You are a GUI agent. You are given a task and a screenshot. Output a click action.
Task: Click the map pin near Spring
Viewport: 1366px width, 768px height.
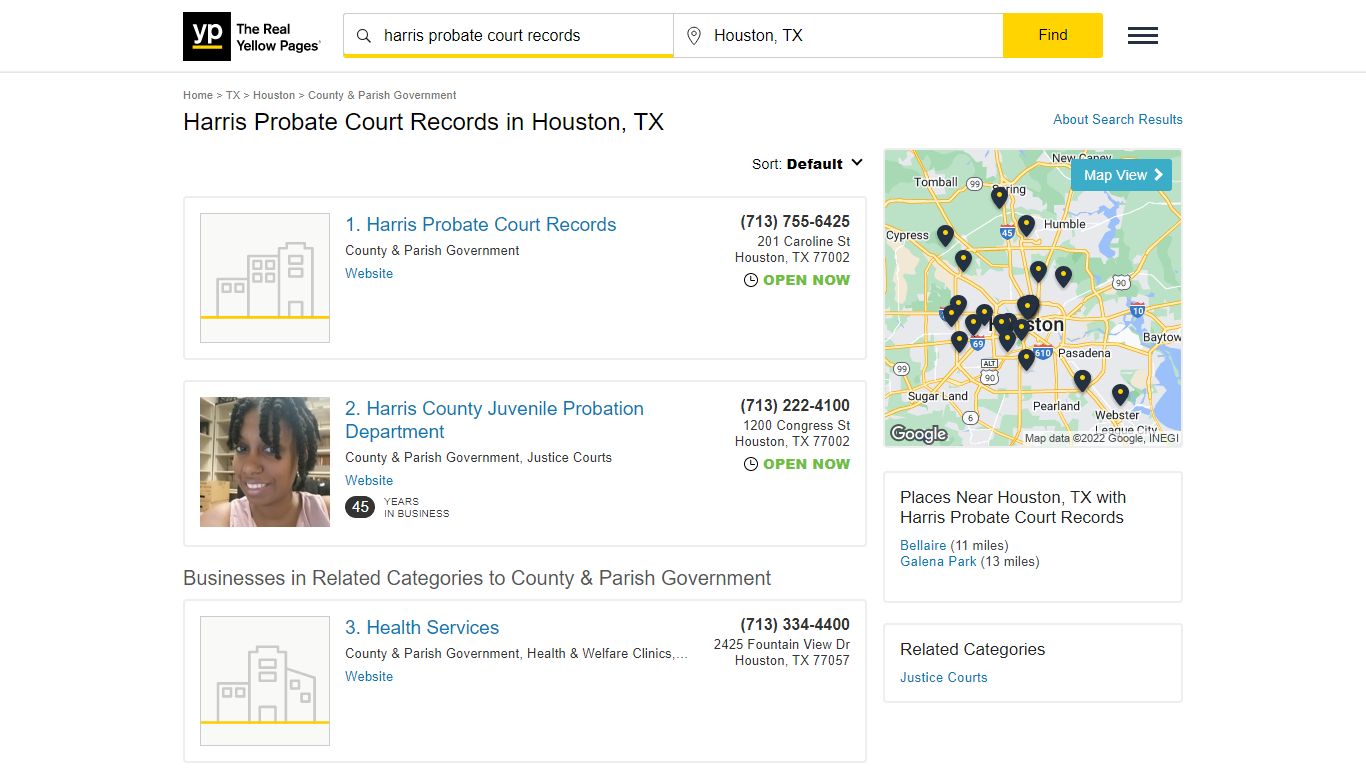(999, 197)
